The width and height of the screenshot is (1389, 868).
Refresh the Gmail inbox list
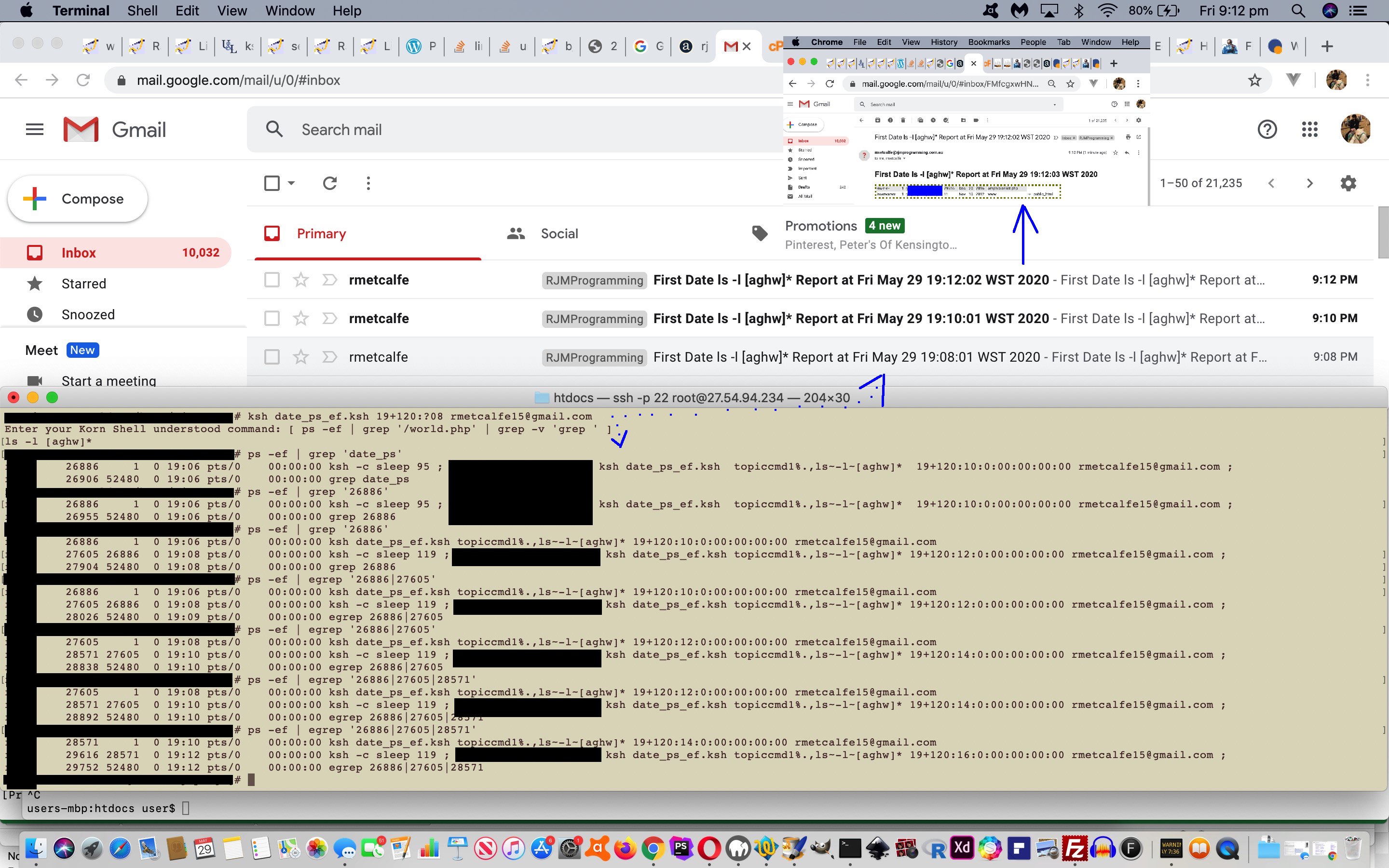click(329, 183)
